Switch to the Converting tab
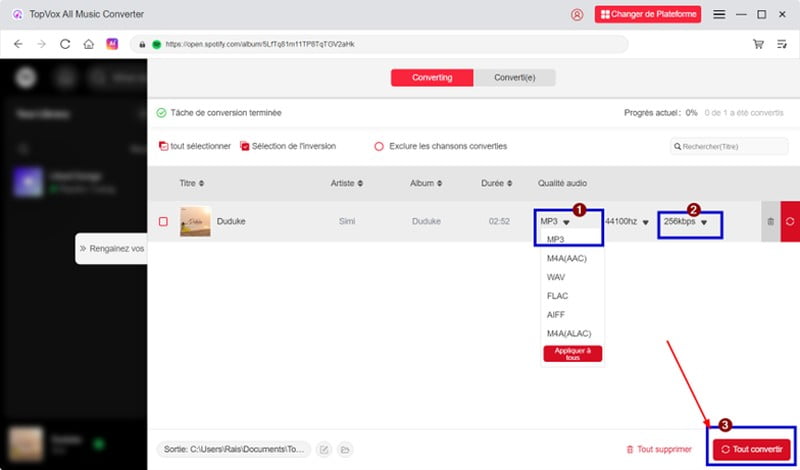This screenshot has height=470, width=800. pos(432,78)
